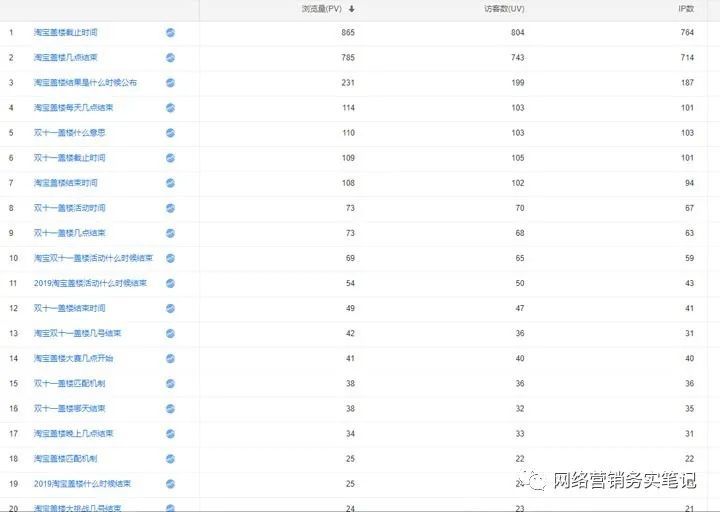Open the keyword link 双十一盖楼什么意思
The width and height of the screenshot is (720, 512).
point(69,133)
